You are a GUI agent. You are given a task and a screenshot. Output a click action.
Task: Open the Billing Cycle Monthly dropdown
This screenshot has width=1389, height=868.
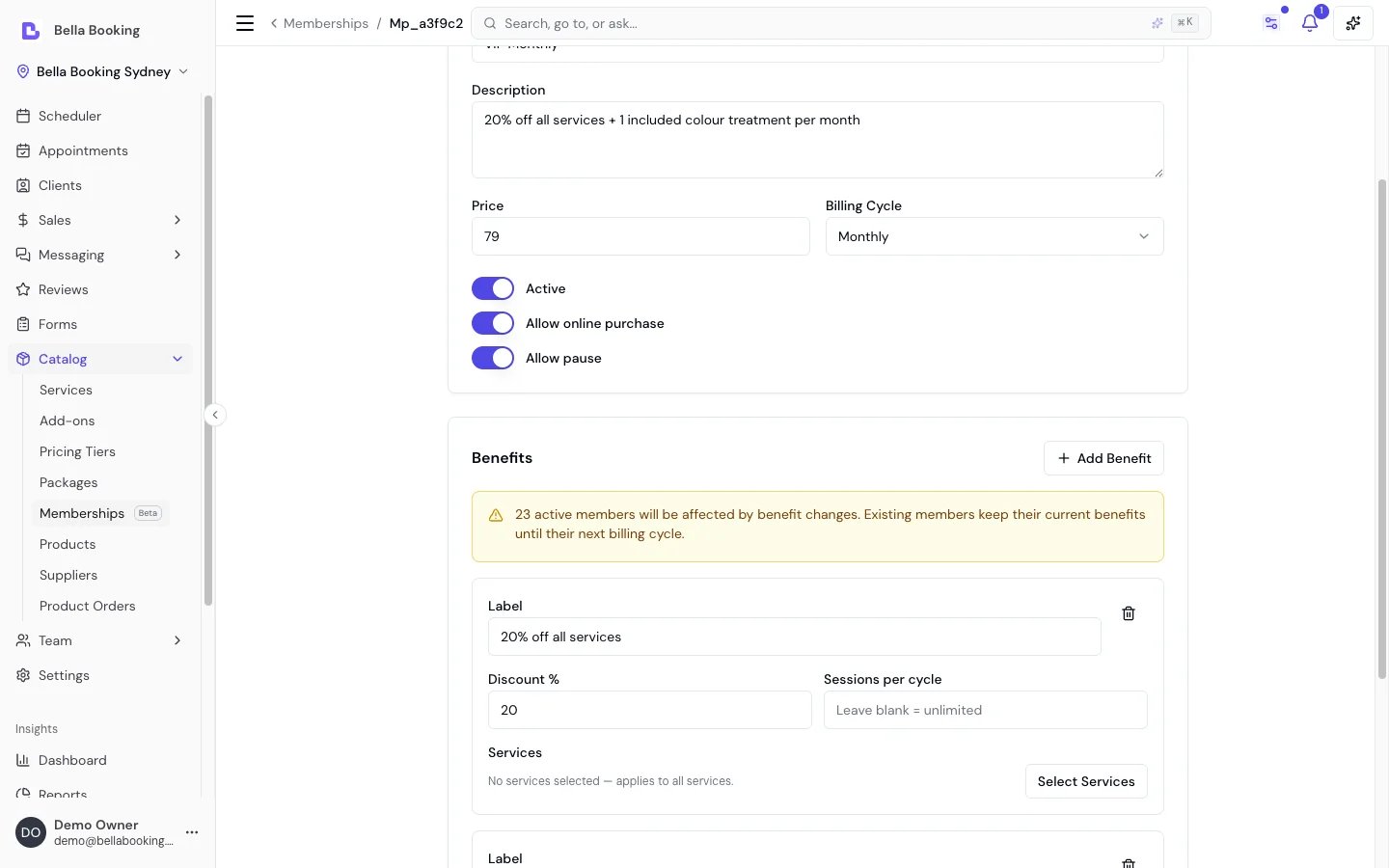point(994,236)
